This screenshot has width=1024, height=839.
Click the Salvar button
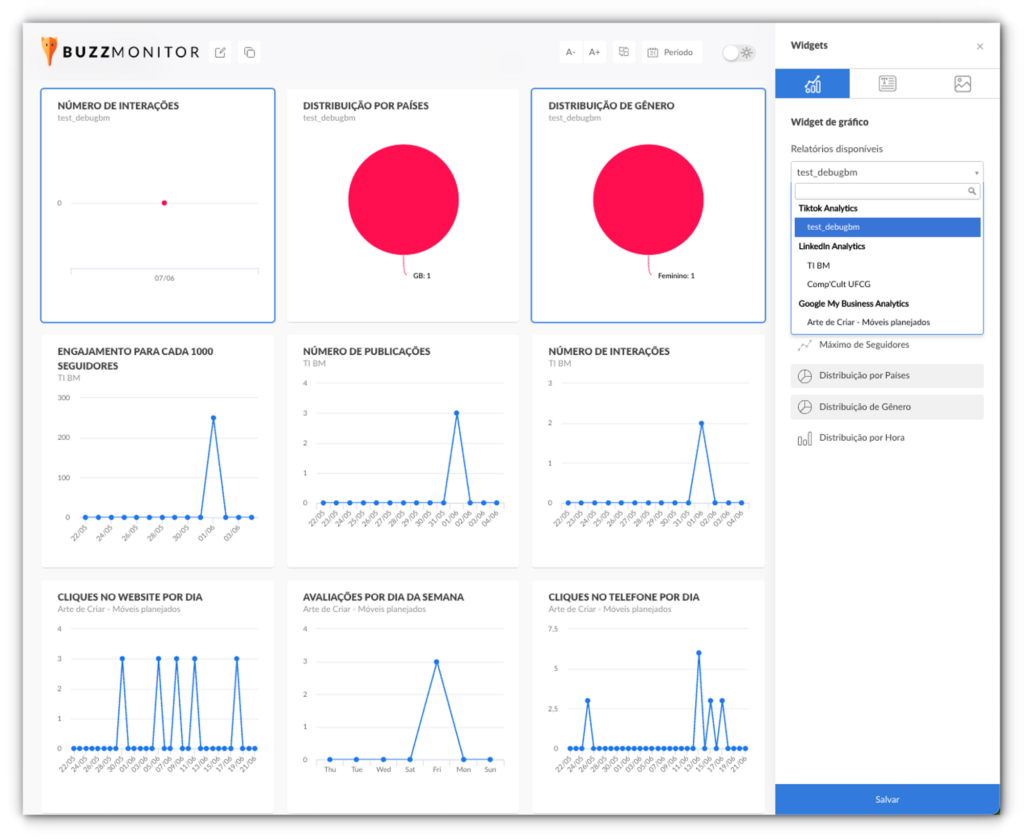(887, 800)
